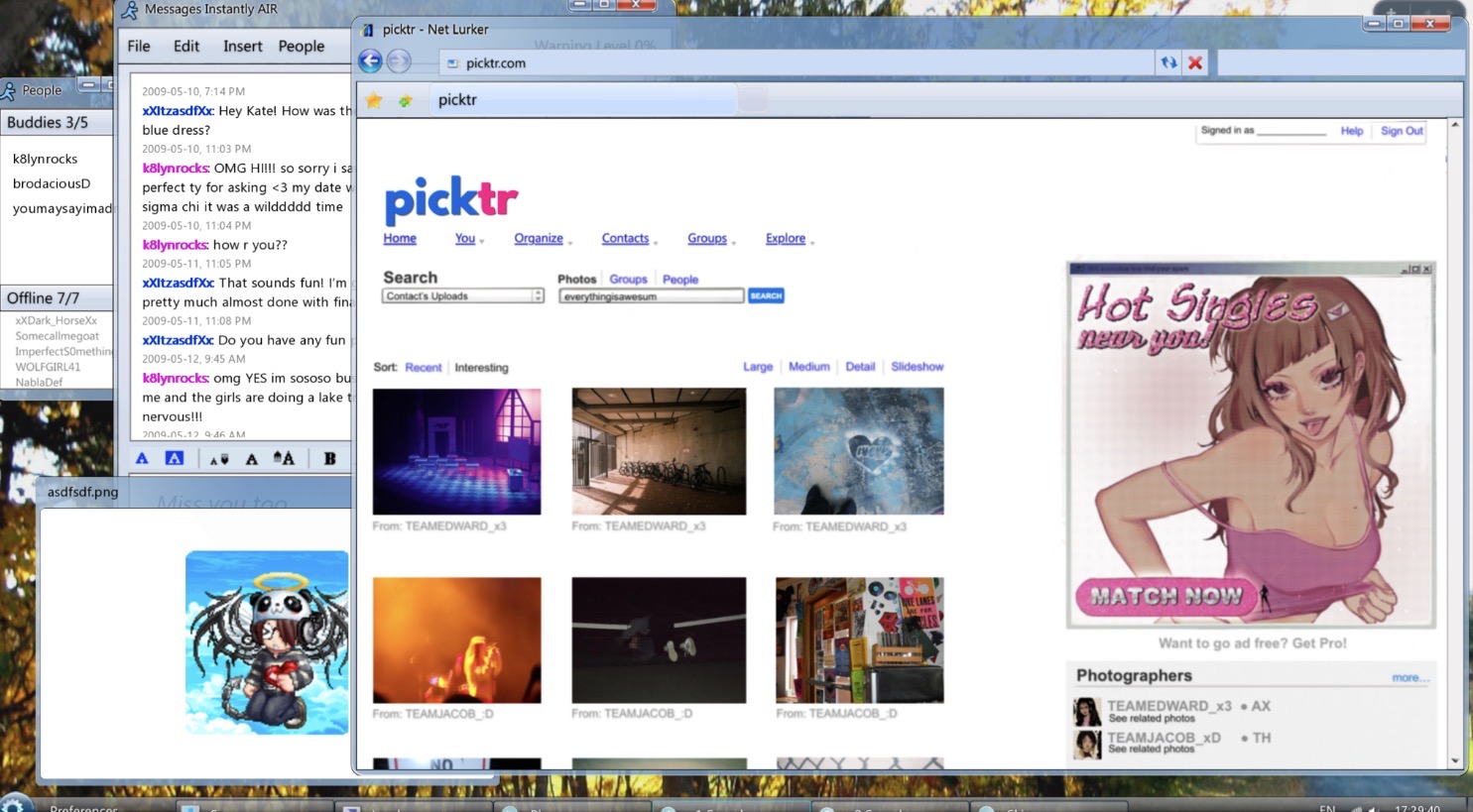Viewport: 1473px width, 812px height.
Task: Click the MATCH NOW ad button
Action: [1166, 596]
